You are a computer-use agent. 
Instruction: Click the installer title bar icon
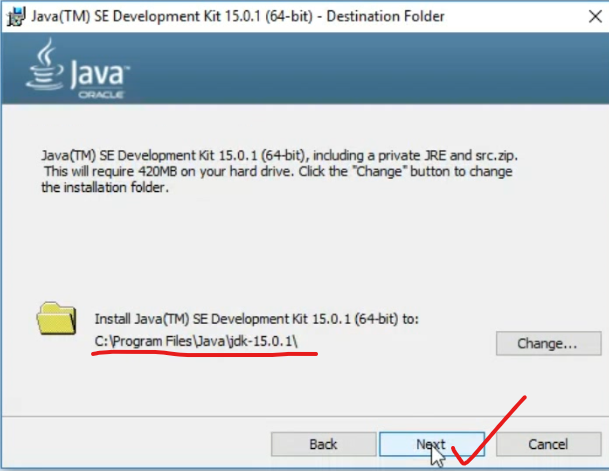pos(16,17)
